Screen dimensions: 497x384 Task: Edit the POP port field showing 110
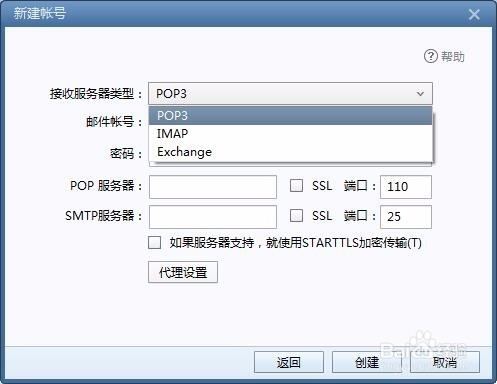point(406,187)
